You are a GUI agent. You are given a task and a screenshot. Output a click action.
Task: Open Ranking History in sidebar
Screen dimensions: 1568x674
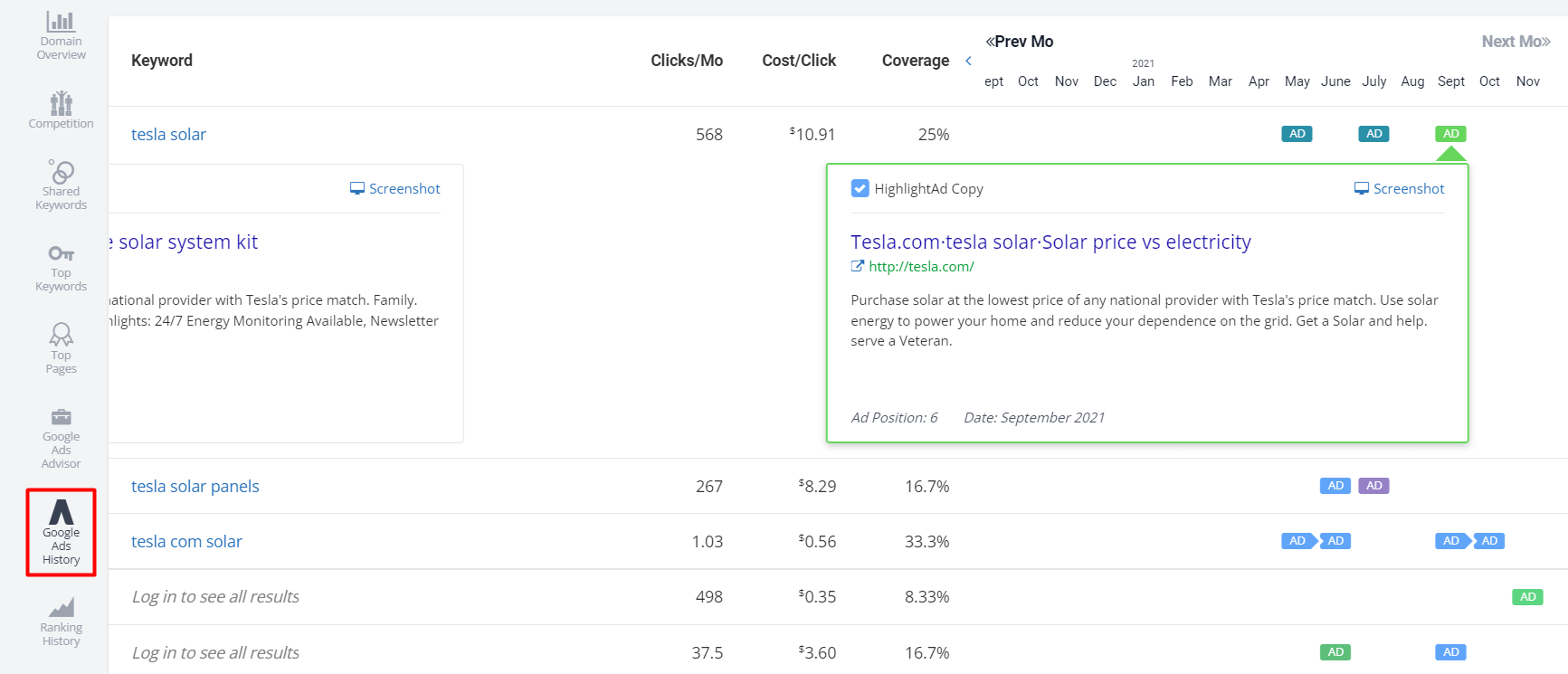click(61, 622)
